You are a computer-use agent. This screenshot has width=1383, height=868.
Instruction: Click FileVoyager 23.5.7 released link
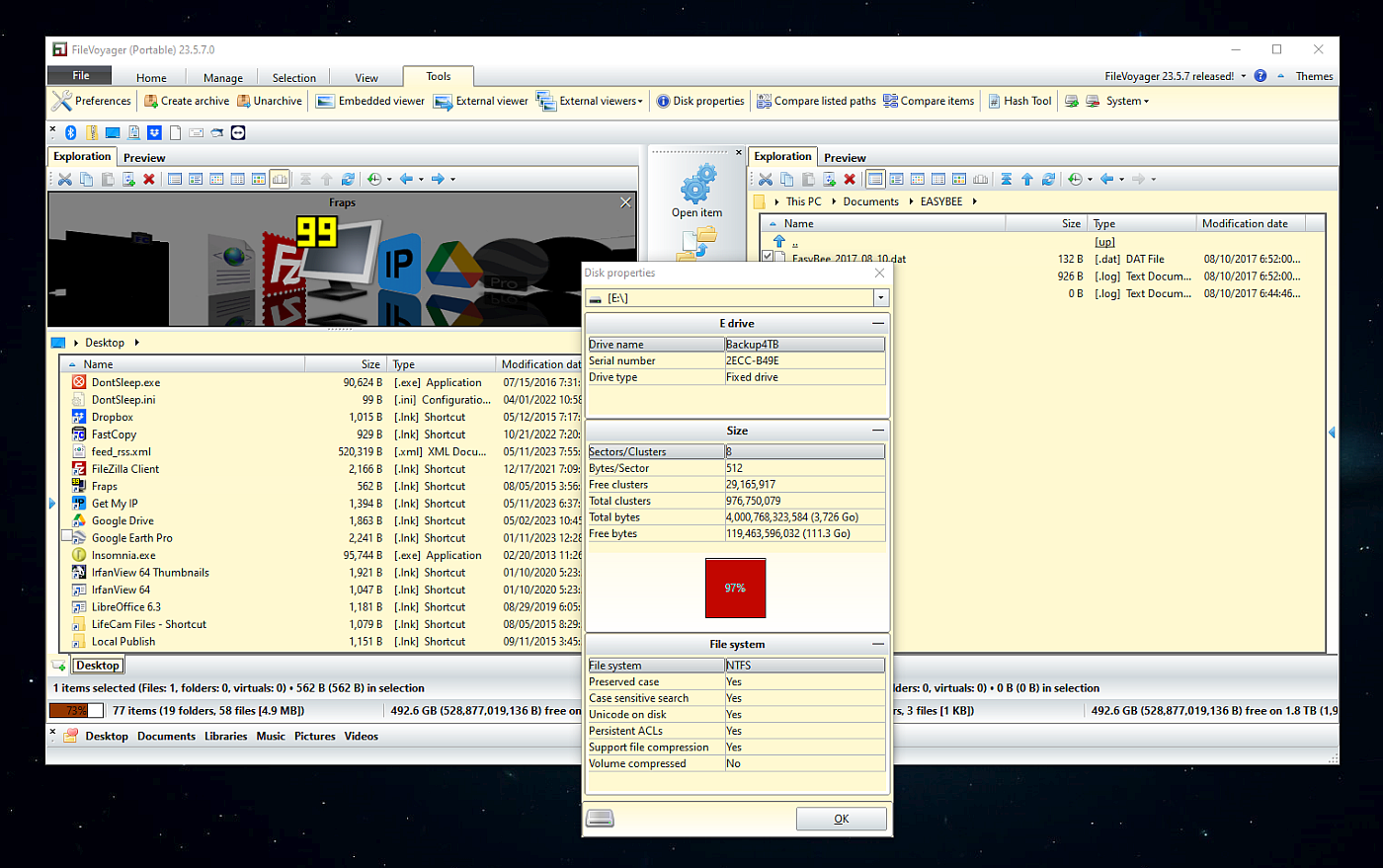1170,76
